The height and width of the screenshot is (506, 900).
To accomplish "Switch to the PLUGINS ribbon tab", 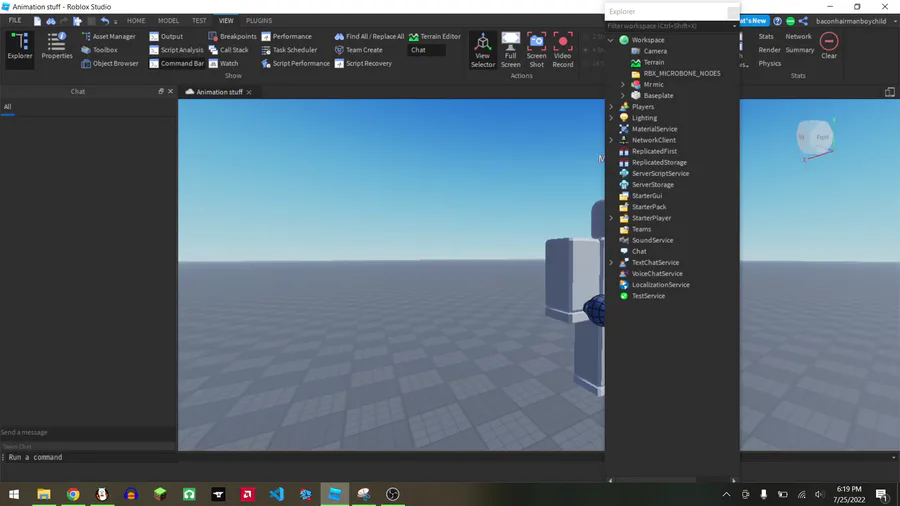I will (259, 21).
